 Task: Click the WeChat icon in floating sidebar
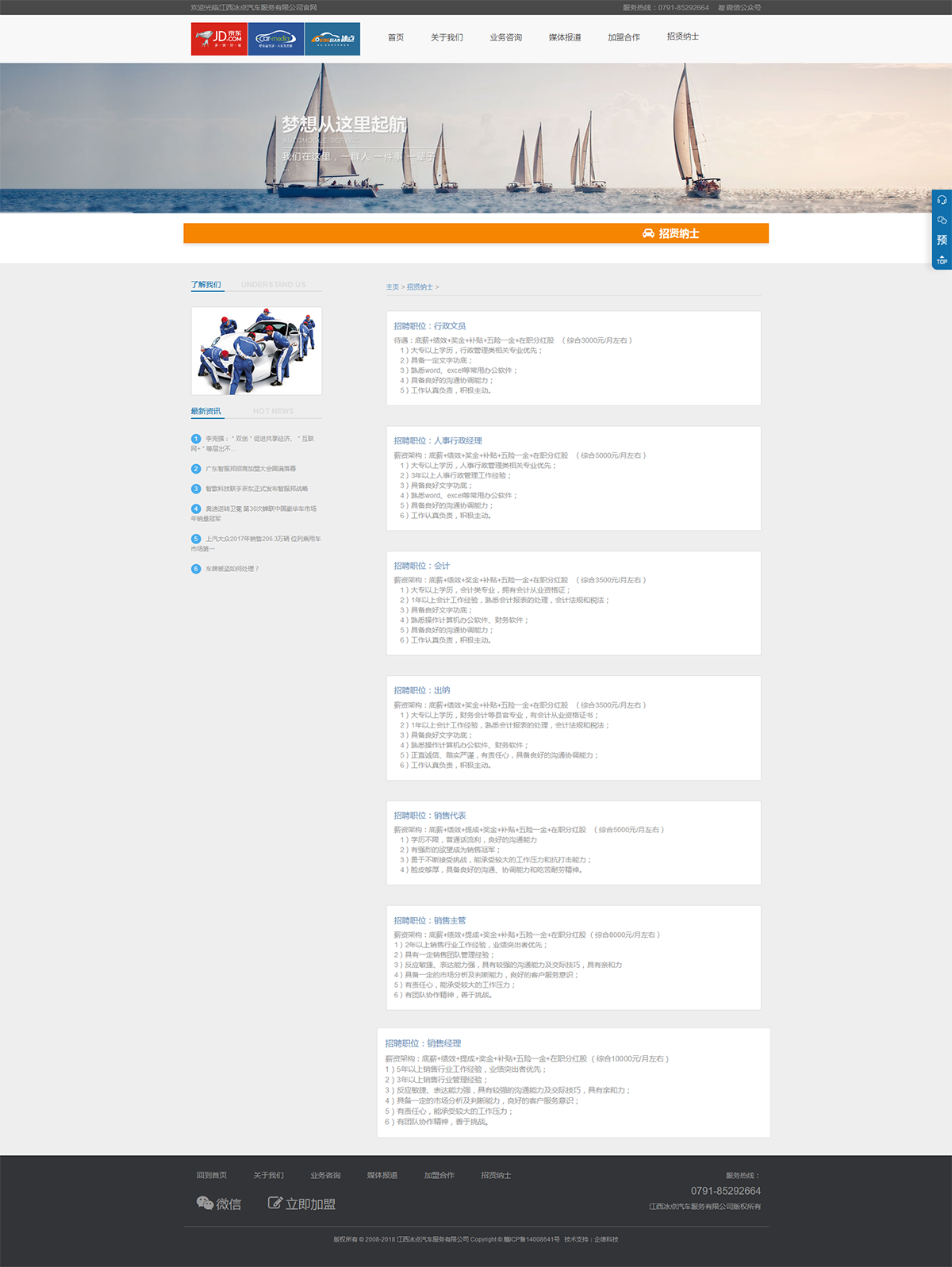tap(942, 220)
